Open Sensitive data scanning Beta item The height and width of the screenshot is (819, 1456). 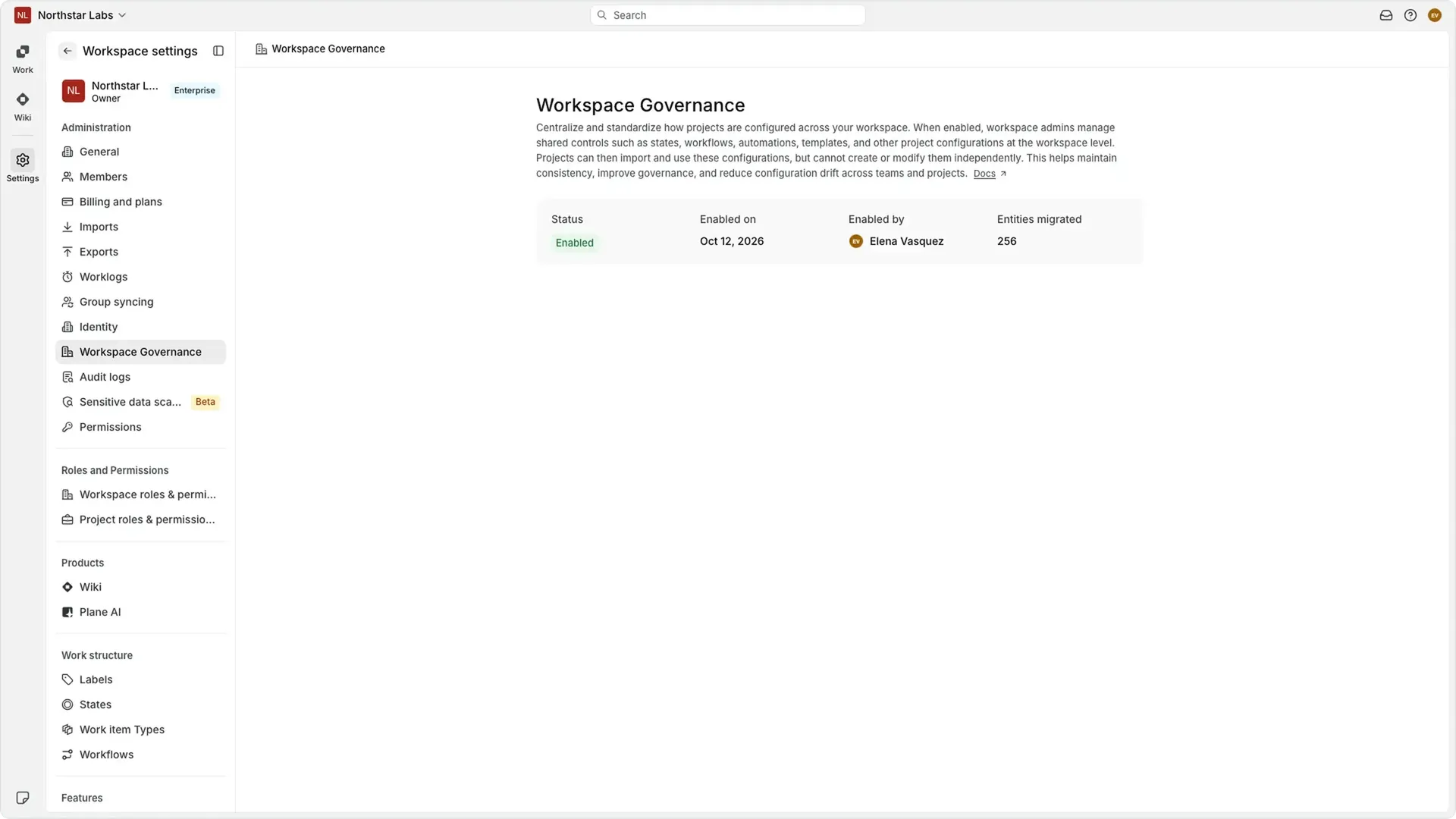(140, 402)
